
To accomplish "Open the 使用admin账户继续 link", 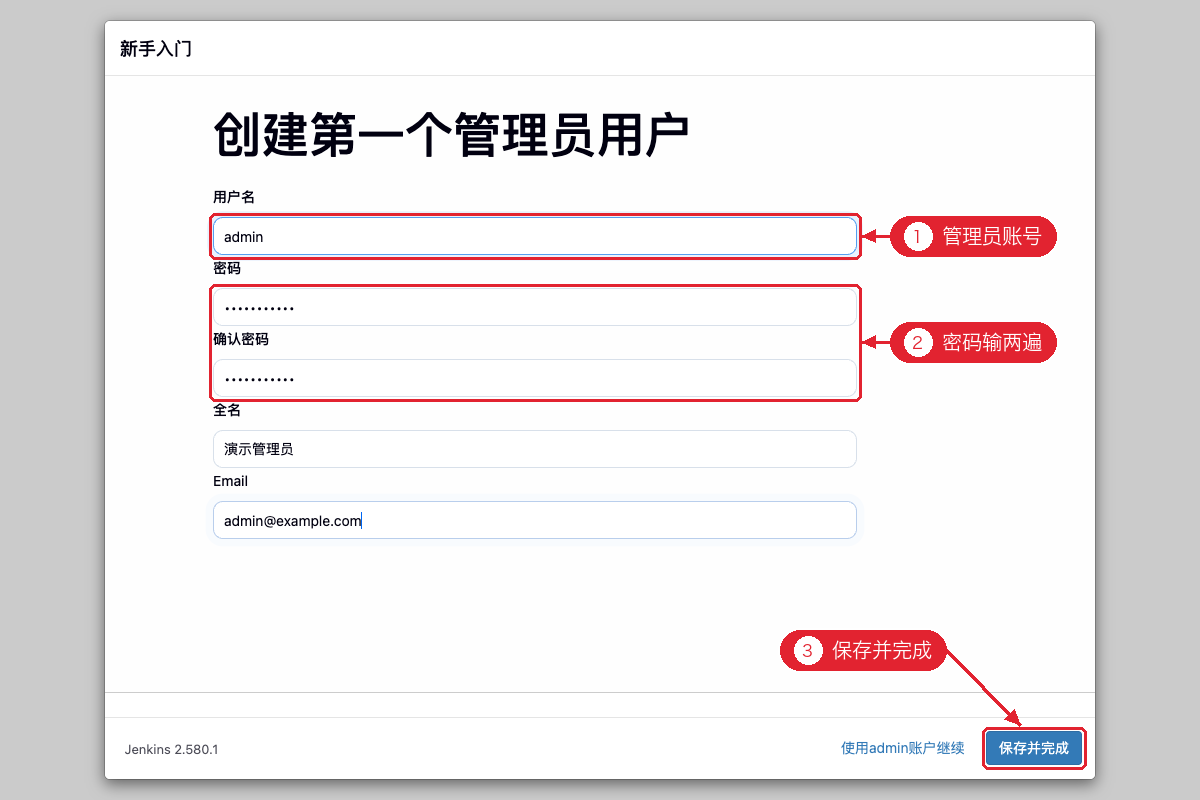I will point(903,748).
